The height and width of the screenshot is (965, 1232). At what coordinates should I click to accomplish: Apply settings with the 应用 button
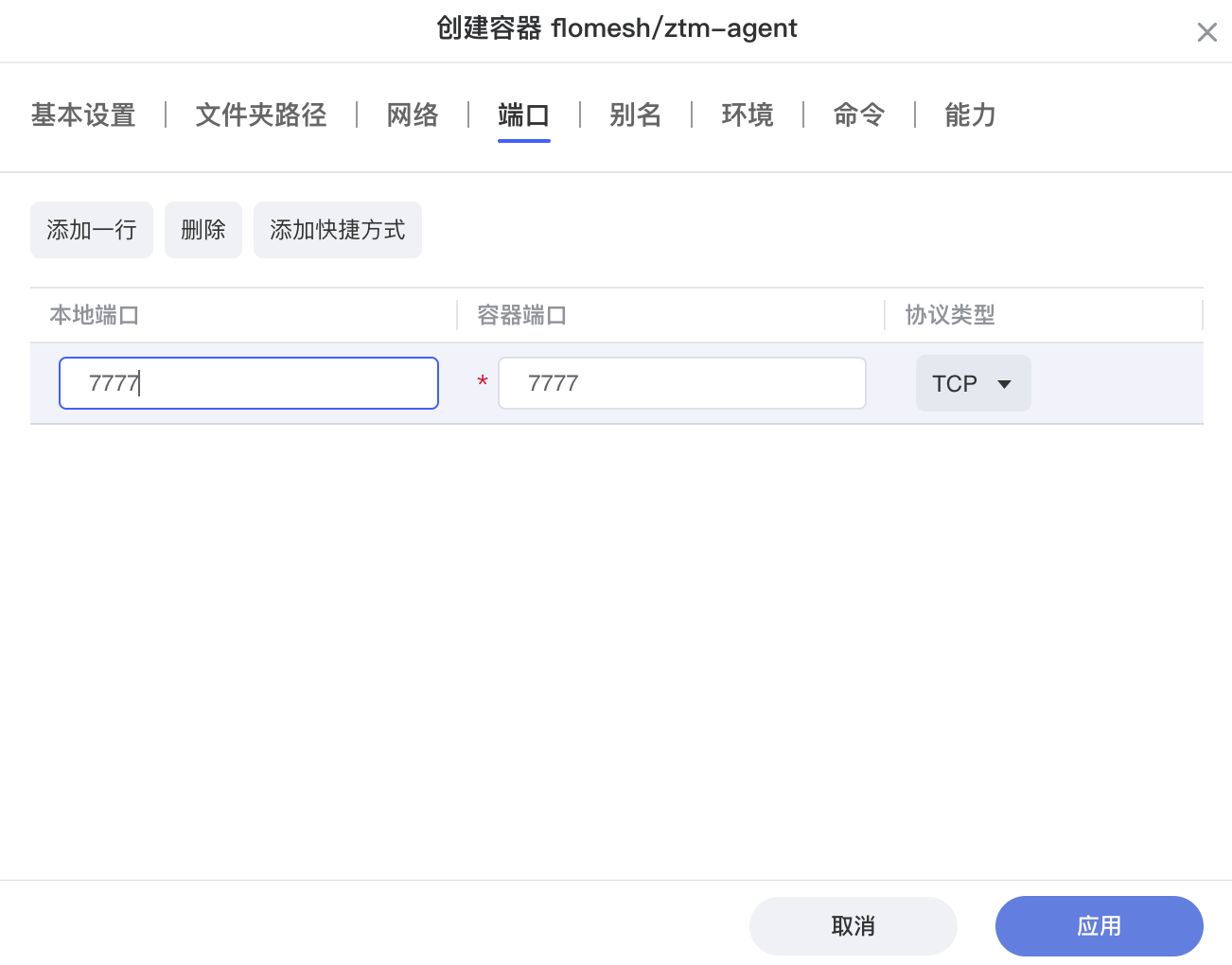[x=1099, y=926]
